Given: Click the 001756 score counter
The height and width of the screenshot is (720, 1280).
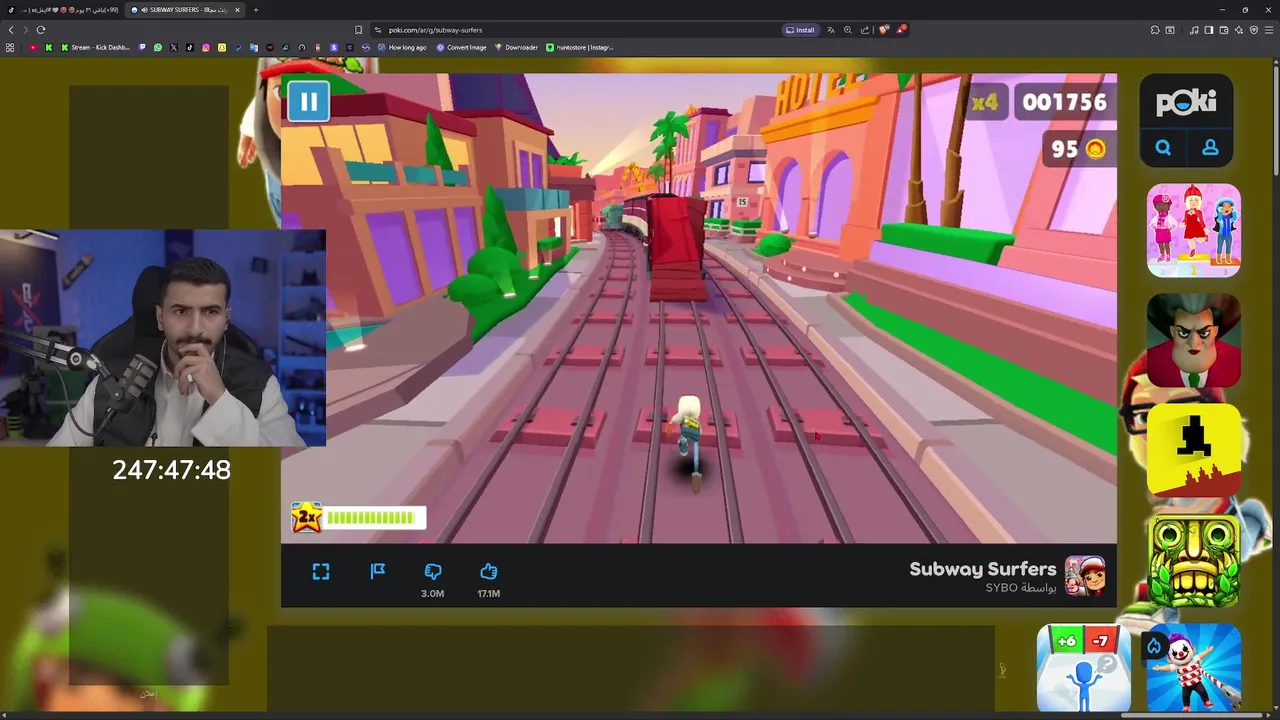Looking at the screenshot, I should tap(1064, 102).
